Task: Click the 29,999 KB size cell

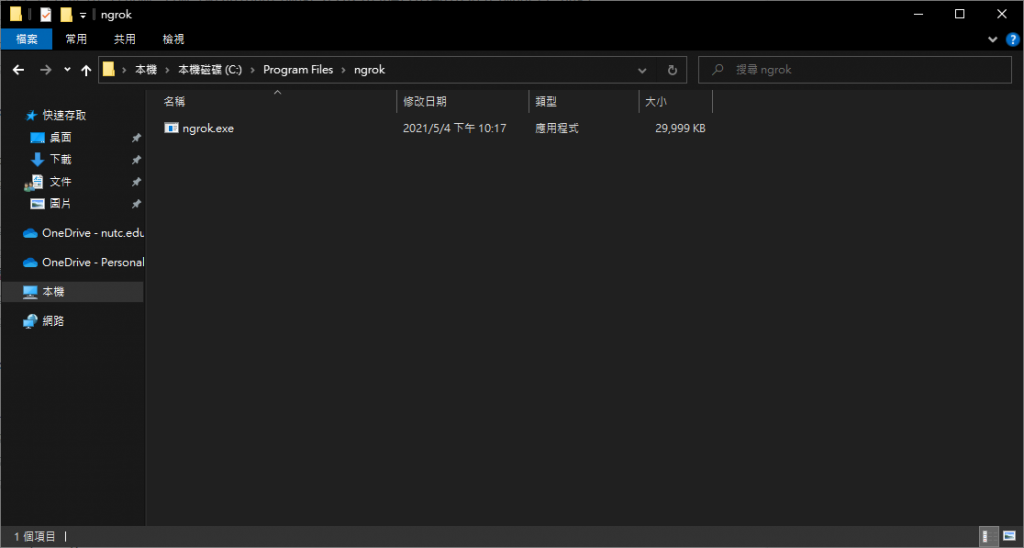Action: pos(680,129)
